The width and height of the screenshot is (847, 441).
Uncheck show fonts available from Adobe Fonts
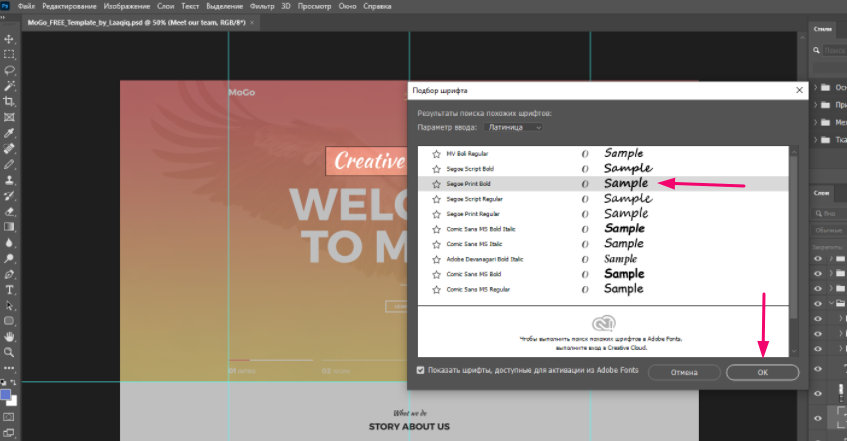click(x=420, y=371)
